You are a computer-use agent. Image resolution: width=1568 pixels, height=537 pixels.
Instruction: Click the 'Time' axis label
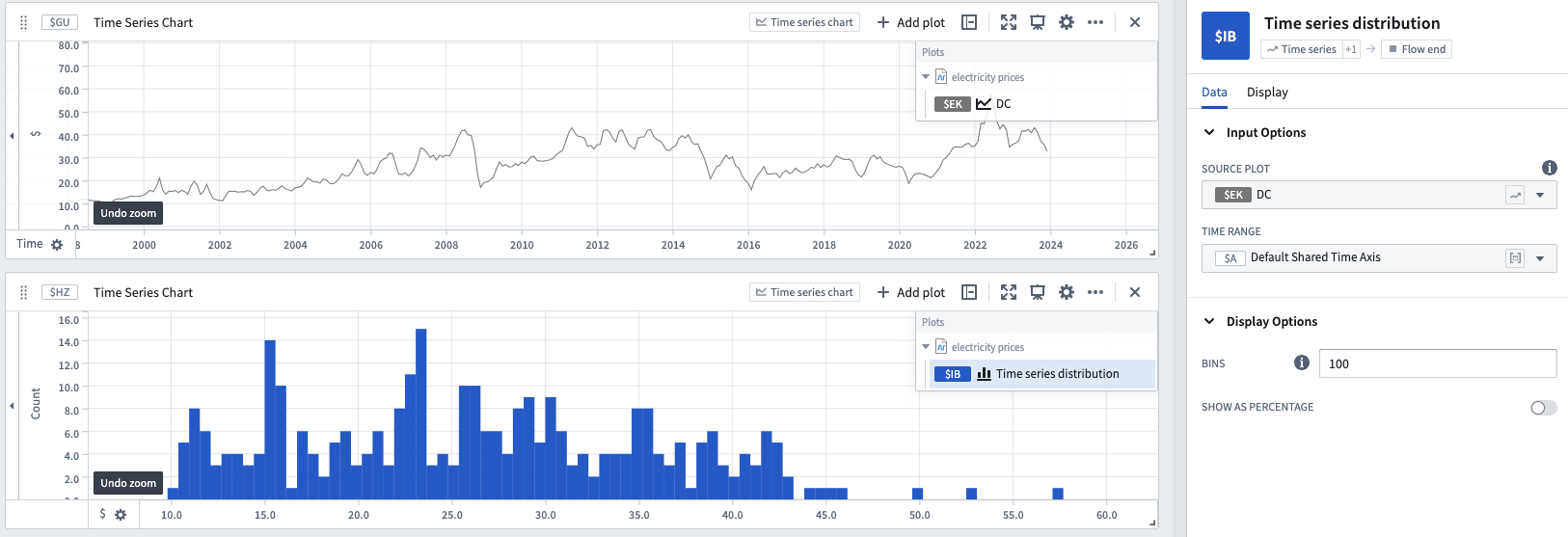tap(30, 244)
